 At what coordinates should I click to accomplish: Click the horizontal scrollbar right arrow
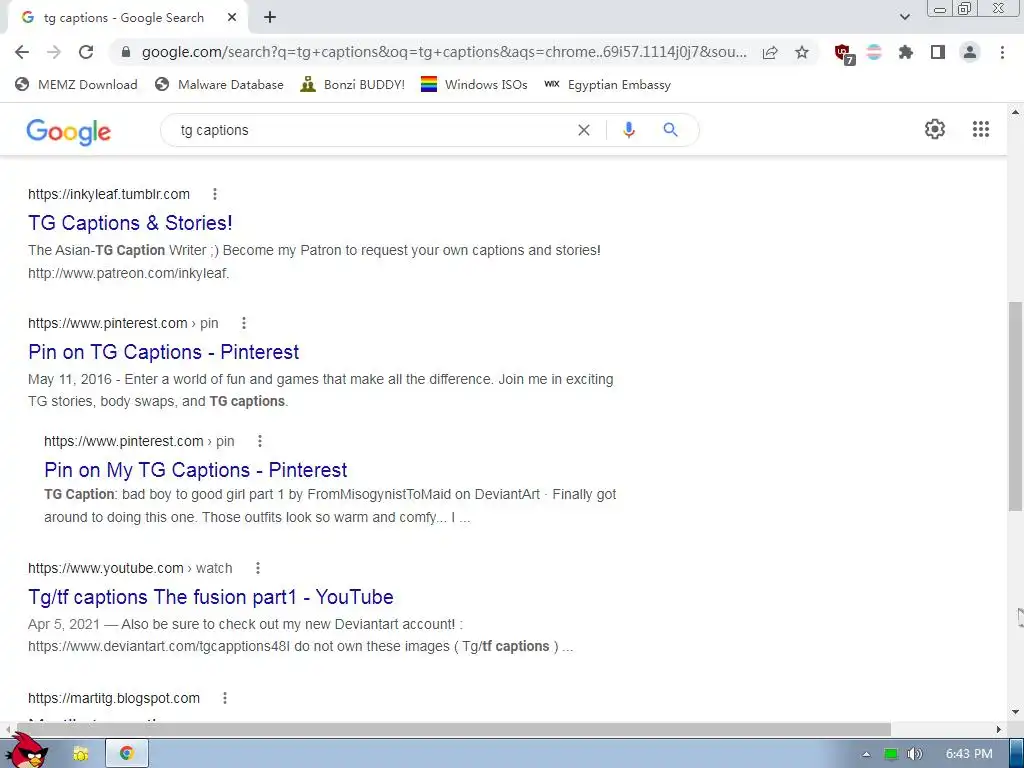[999, 729]
